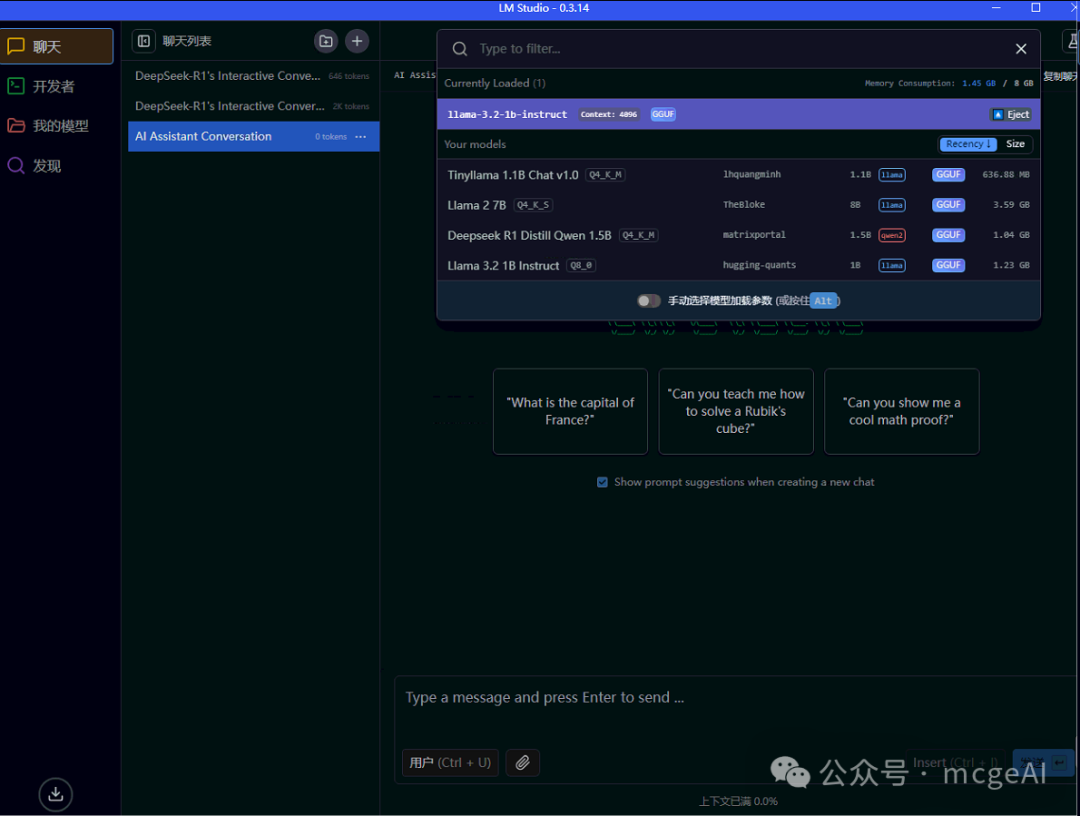Click publisher name matrixportal
The height and width of the screenshot is (816, 1080).
[754, 235]
